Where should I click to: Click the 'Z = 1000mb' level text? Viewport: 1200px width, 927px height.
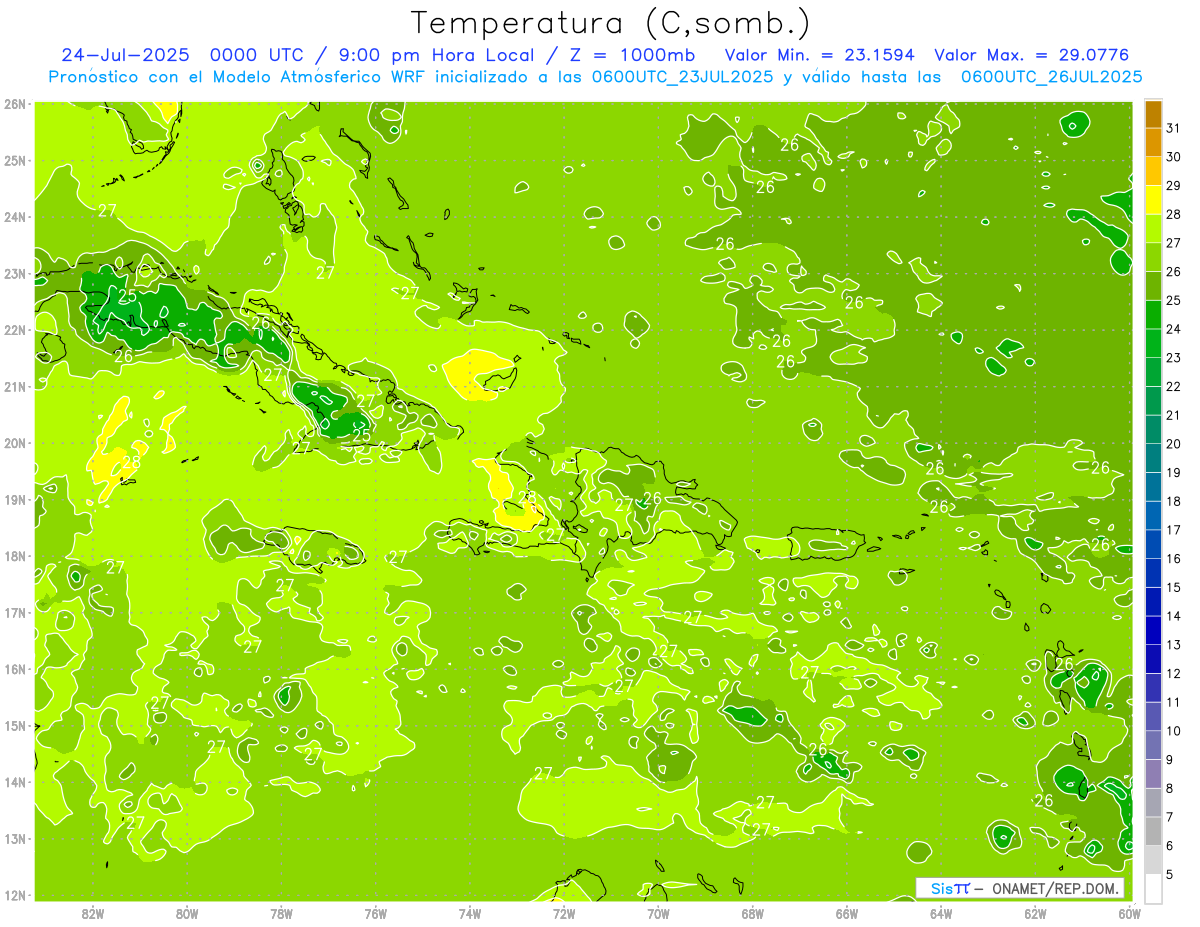633,55
